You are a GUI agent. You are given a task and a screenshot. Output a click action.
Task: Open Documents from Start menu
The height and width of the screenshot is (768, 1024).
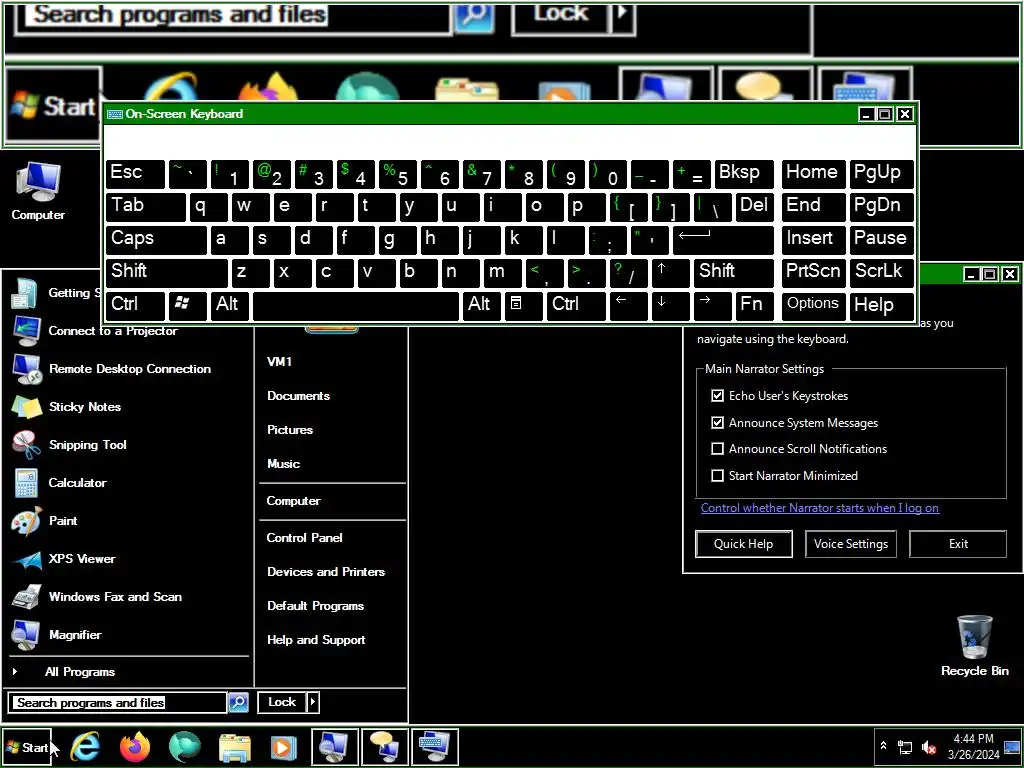pyautogui.click(x=298, y=396)
